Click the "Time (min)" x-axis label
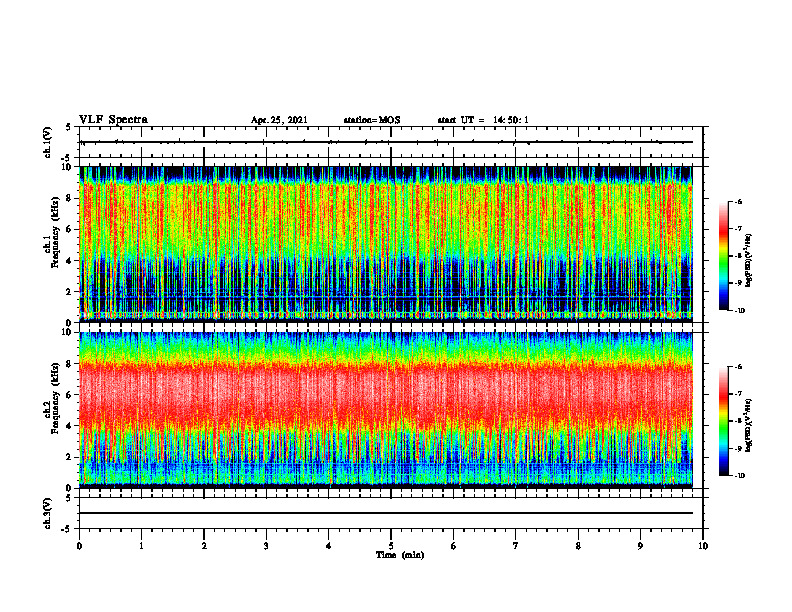This screenshot has width=792, height=612. tap(400, 555)
